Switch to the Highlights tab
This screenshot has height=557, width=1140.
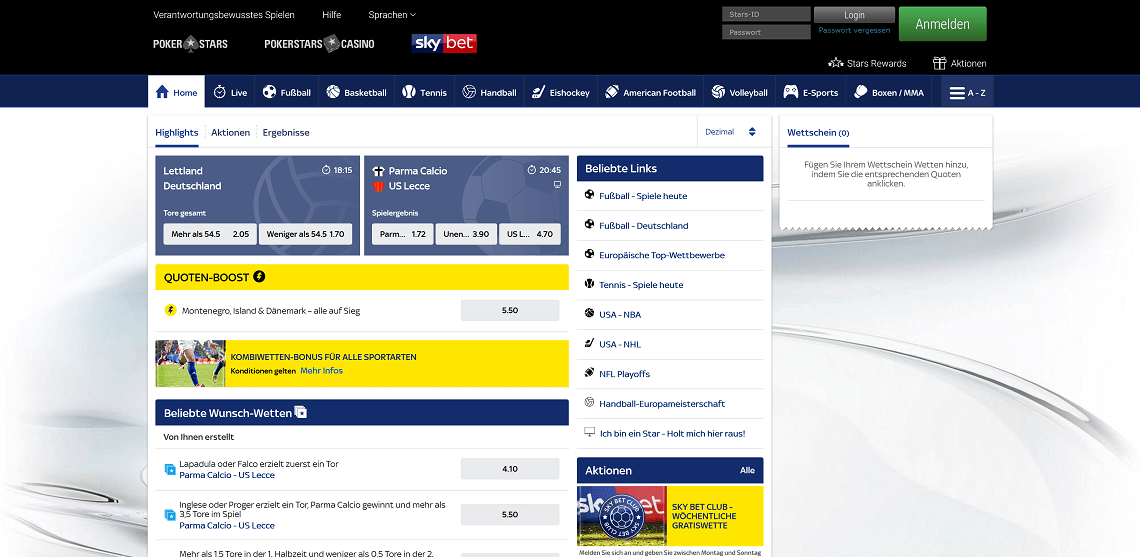(177, 132)
